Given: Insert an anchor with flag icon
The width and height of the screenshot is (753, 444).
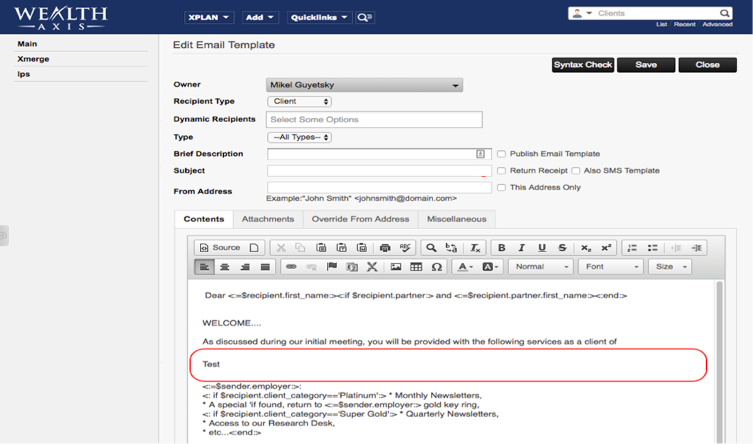Looking at the screenshot, I should (x=331, y=267).
